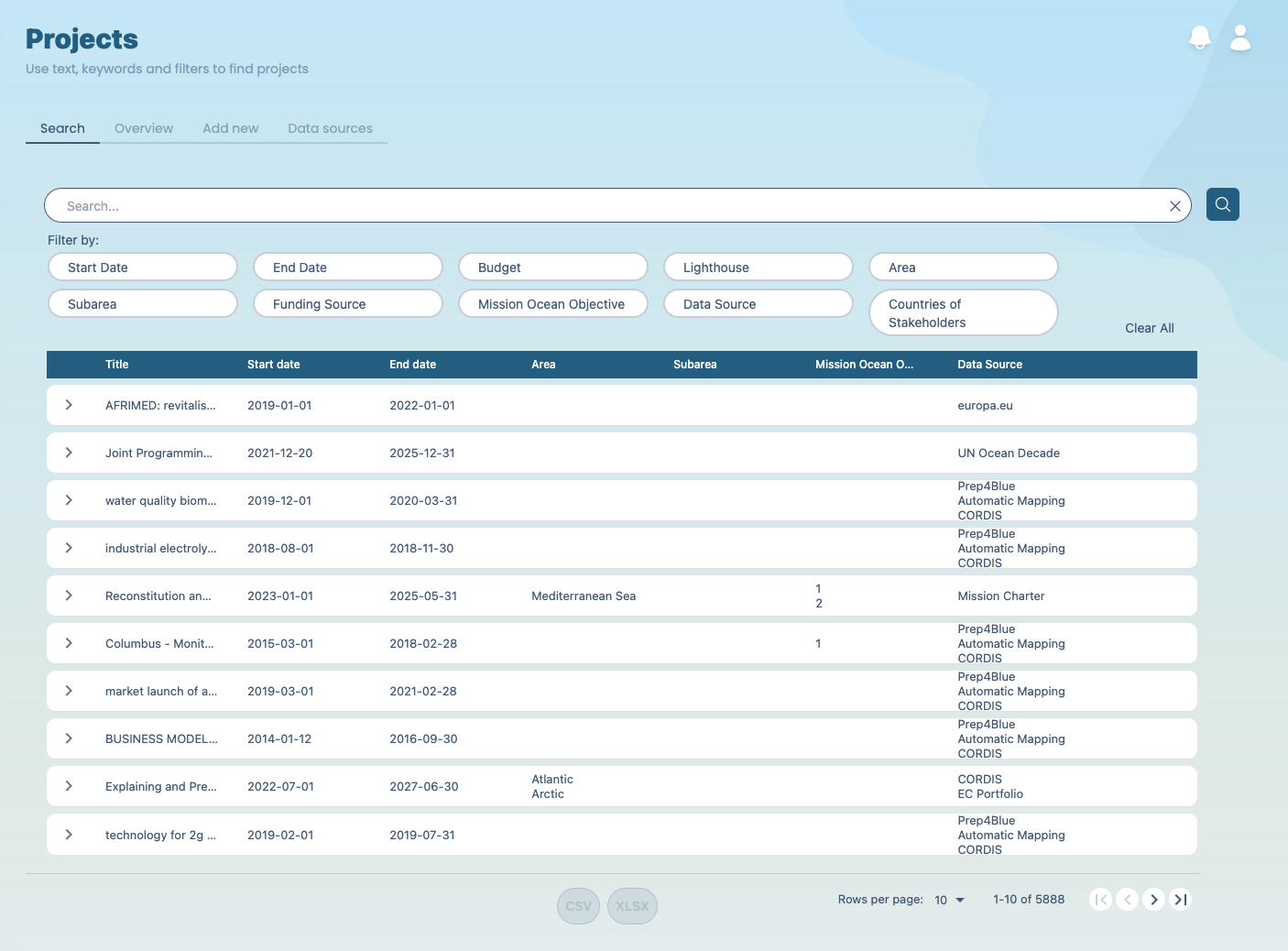Expand the water quality biom... row
1288x951 pixels.
pyautogui.click(x=69, y=500)
